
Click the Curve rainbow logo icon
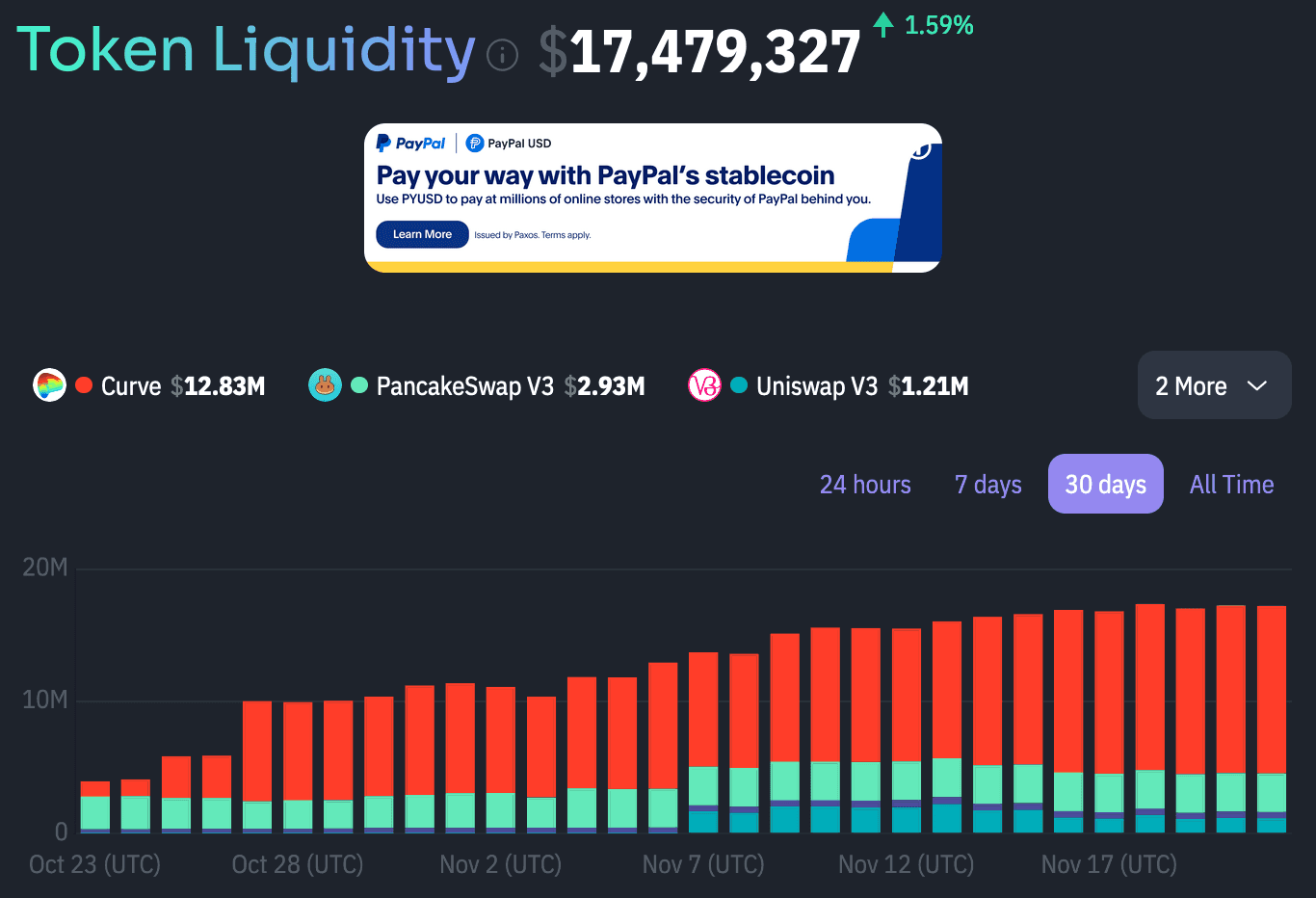click(49, 385)
